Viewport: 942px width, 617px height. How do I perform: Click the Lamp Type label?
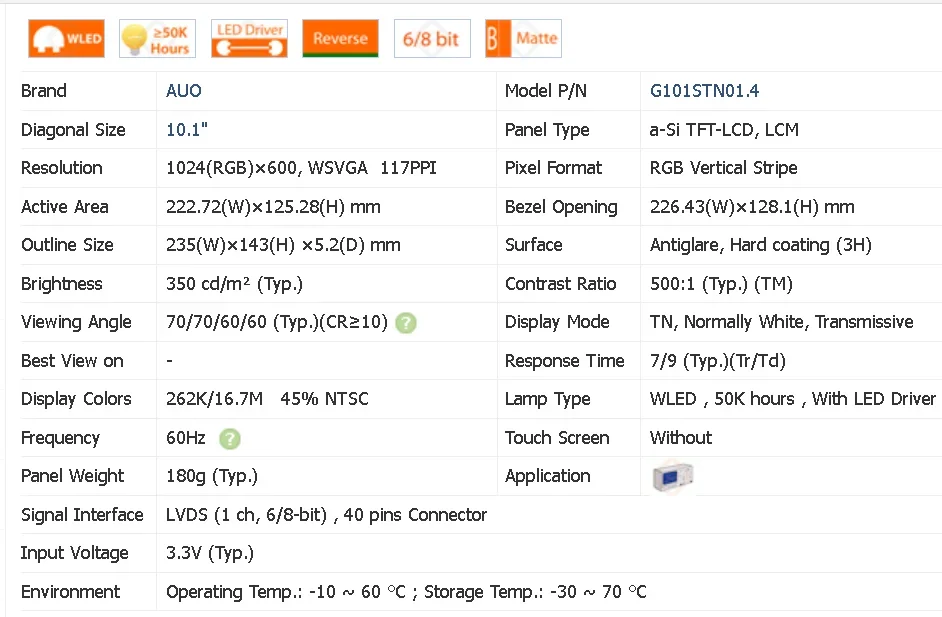click(x=547, y=399)
